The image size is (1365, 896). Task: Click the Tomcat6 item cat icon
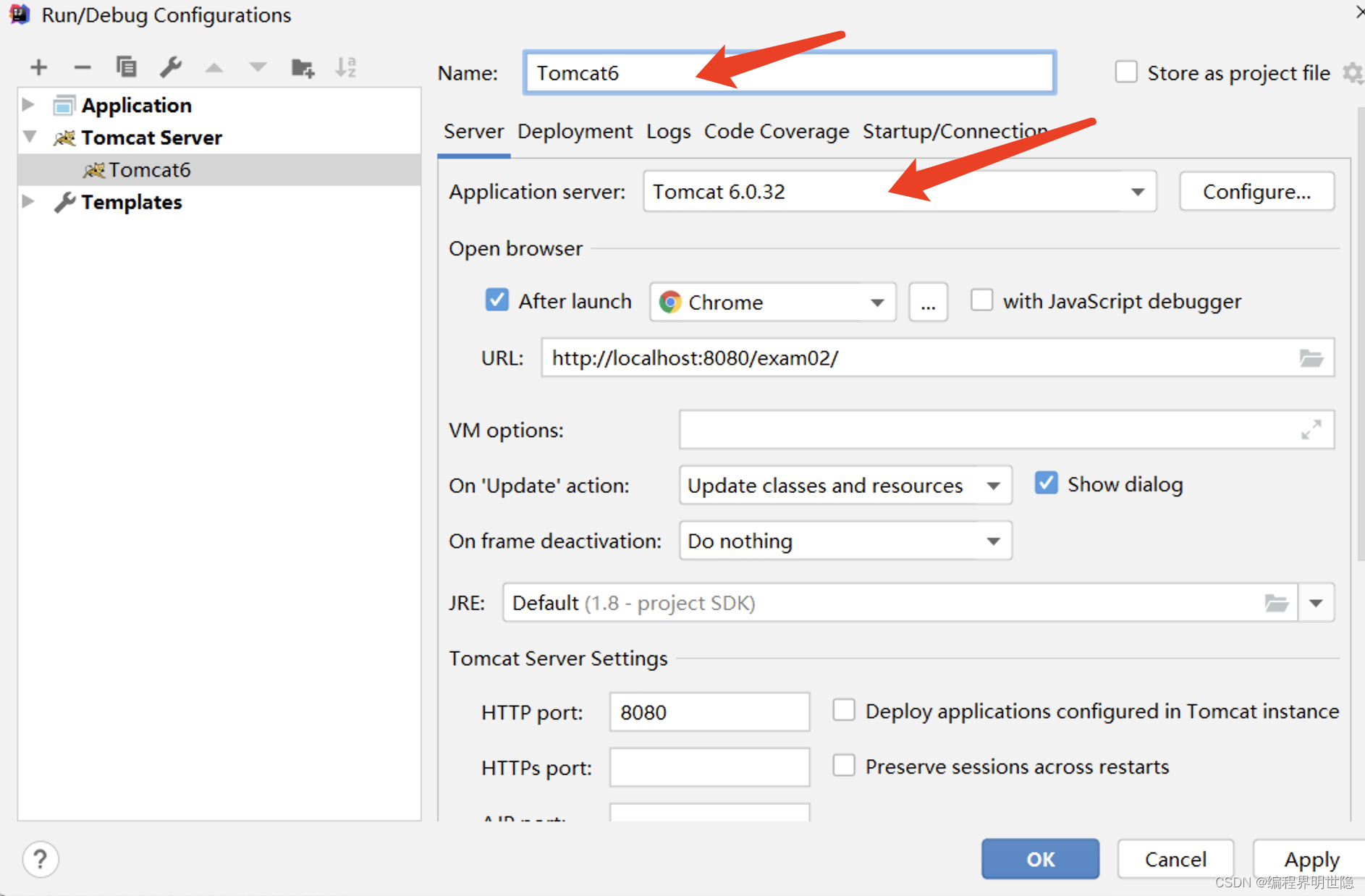coord(94,170)
